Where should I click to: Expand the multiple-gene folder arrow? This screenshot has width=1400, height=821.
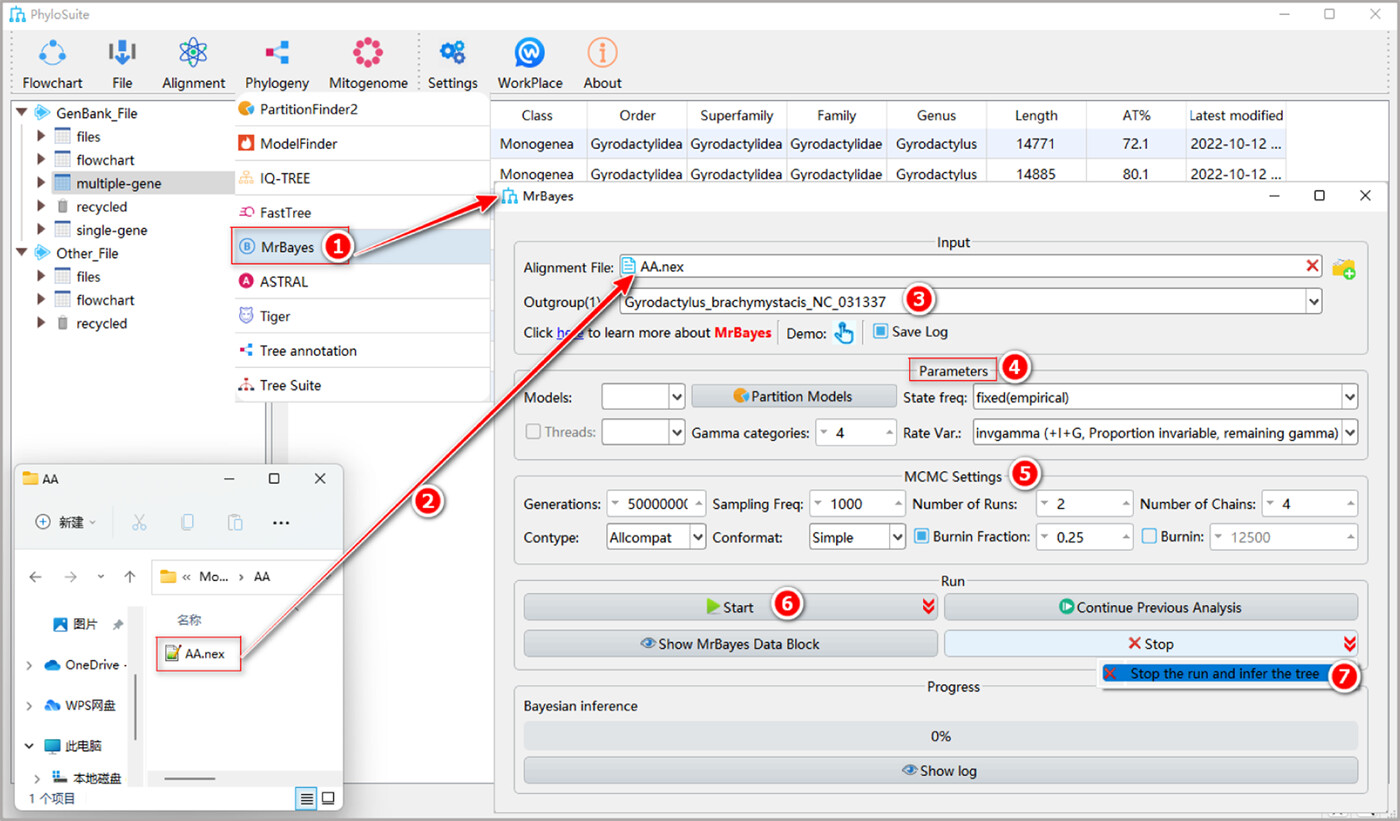click(x=41, y=183)
